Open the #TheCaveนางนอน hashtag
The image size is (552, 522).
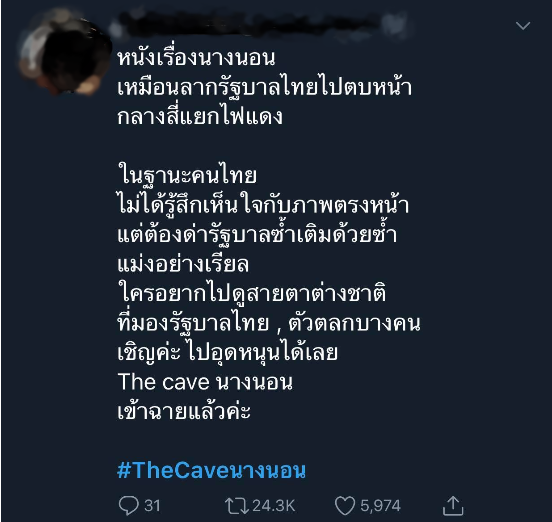[211, 470]
